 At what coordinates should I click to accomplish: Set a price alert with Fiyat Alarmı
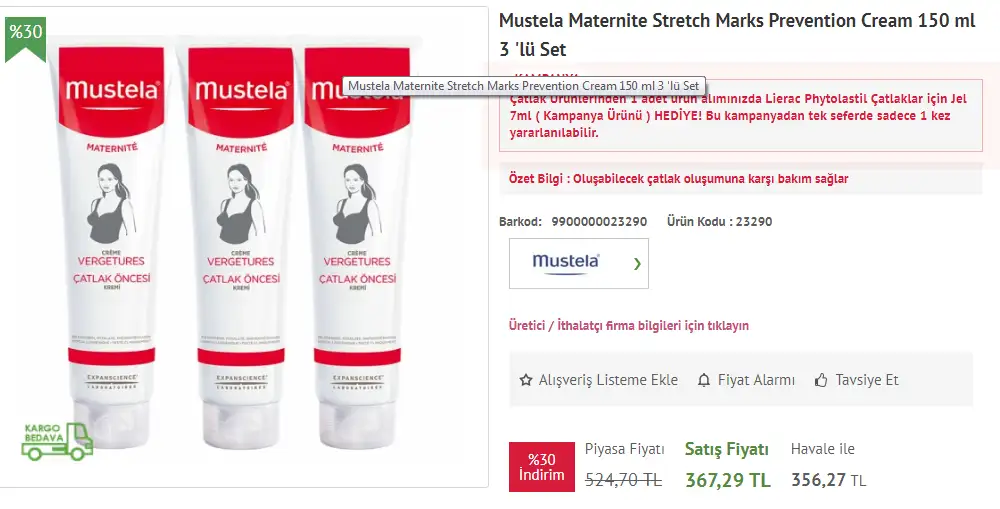click(756, 380)
